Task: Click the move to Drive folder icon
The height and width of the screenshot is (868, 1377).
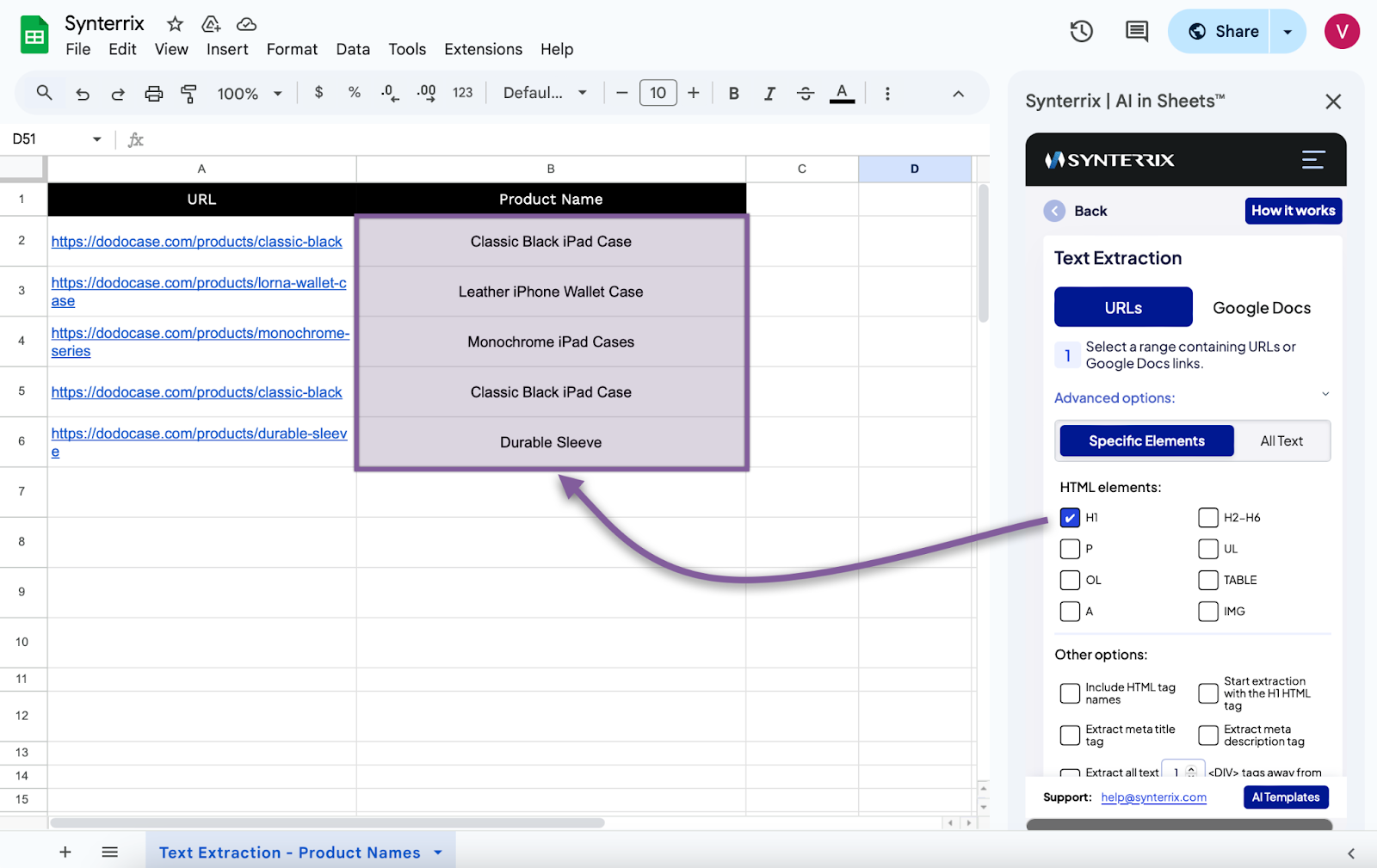Action: coord(211,24)
